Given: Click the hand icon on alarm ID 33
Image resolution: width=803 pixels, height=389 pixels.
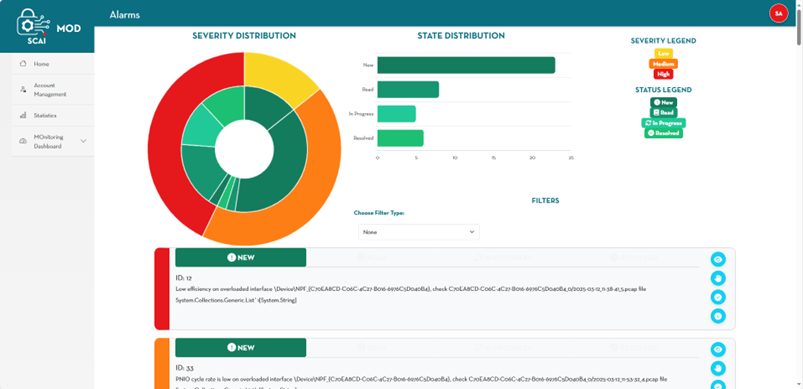Looking at the screenshot, I should pos(718,368).
